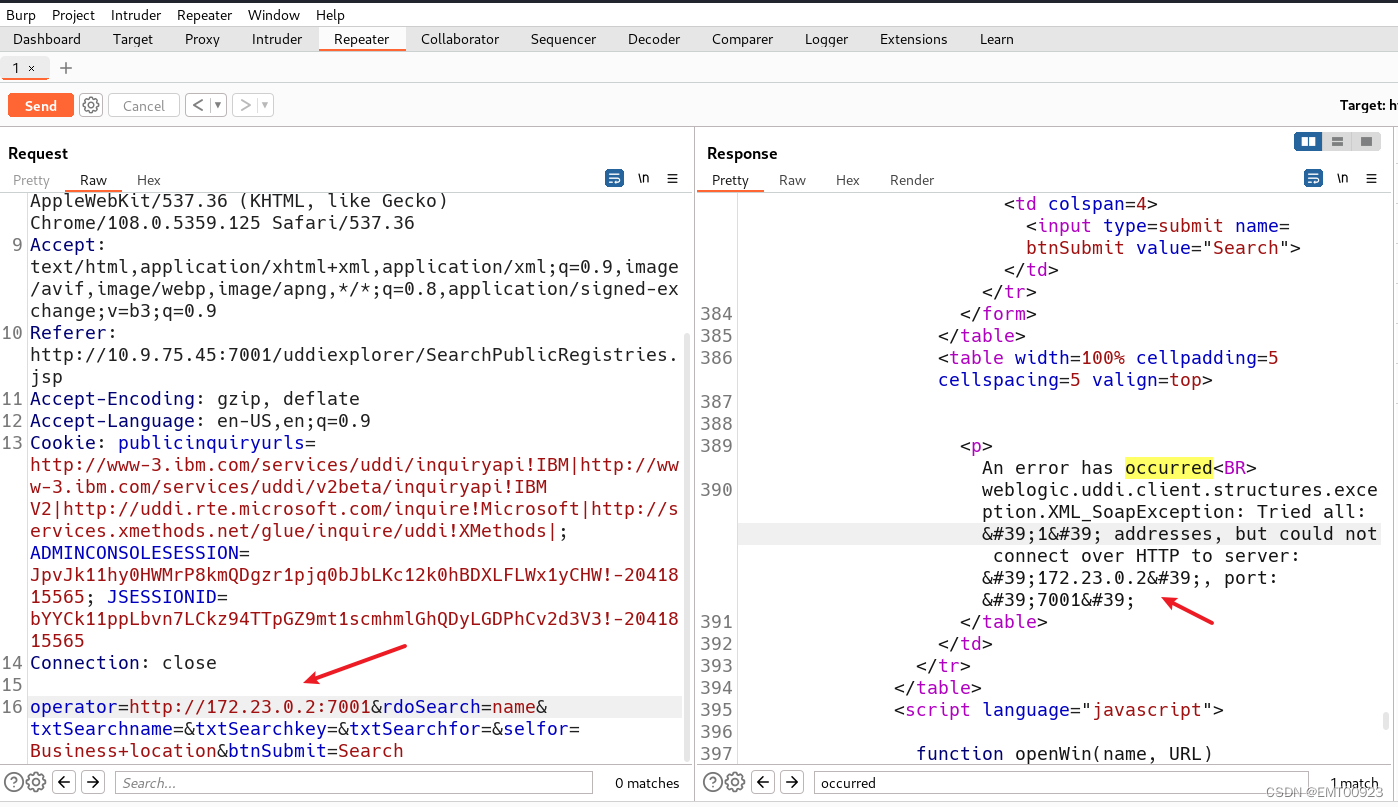Screen dimensions: 1398x807
Task: Add a new Repeater tab
Action: 66,68
